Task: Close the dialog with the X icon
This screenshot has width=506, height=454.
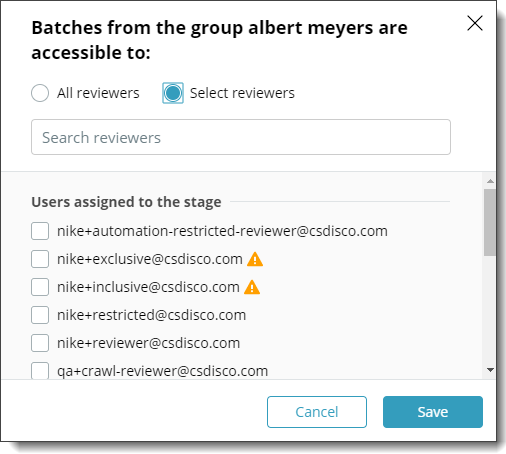Action: (475, 23)
